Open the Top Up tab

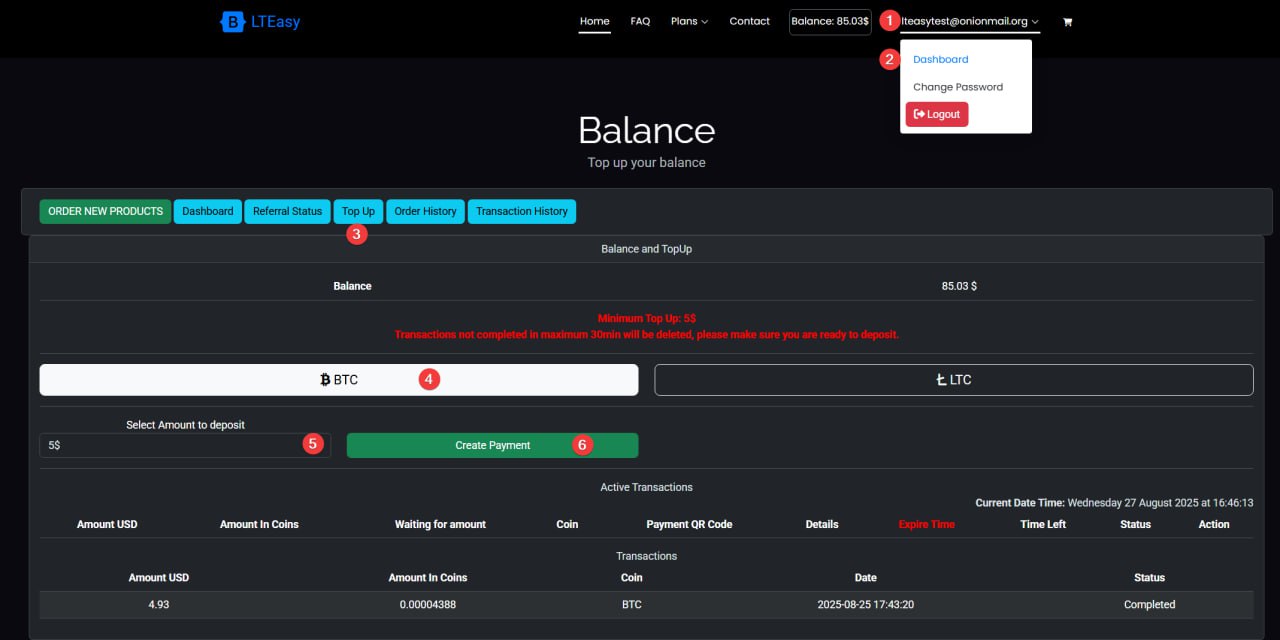click(x=358, y=211)
